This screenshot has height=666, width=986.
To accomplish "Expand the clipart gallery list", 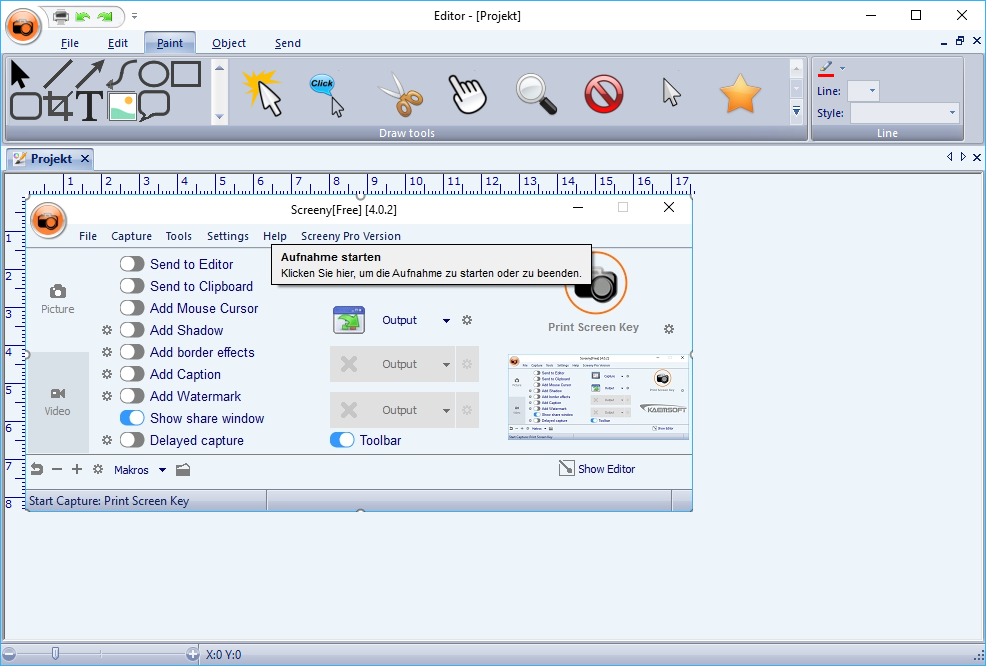I will pos(797,112).
